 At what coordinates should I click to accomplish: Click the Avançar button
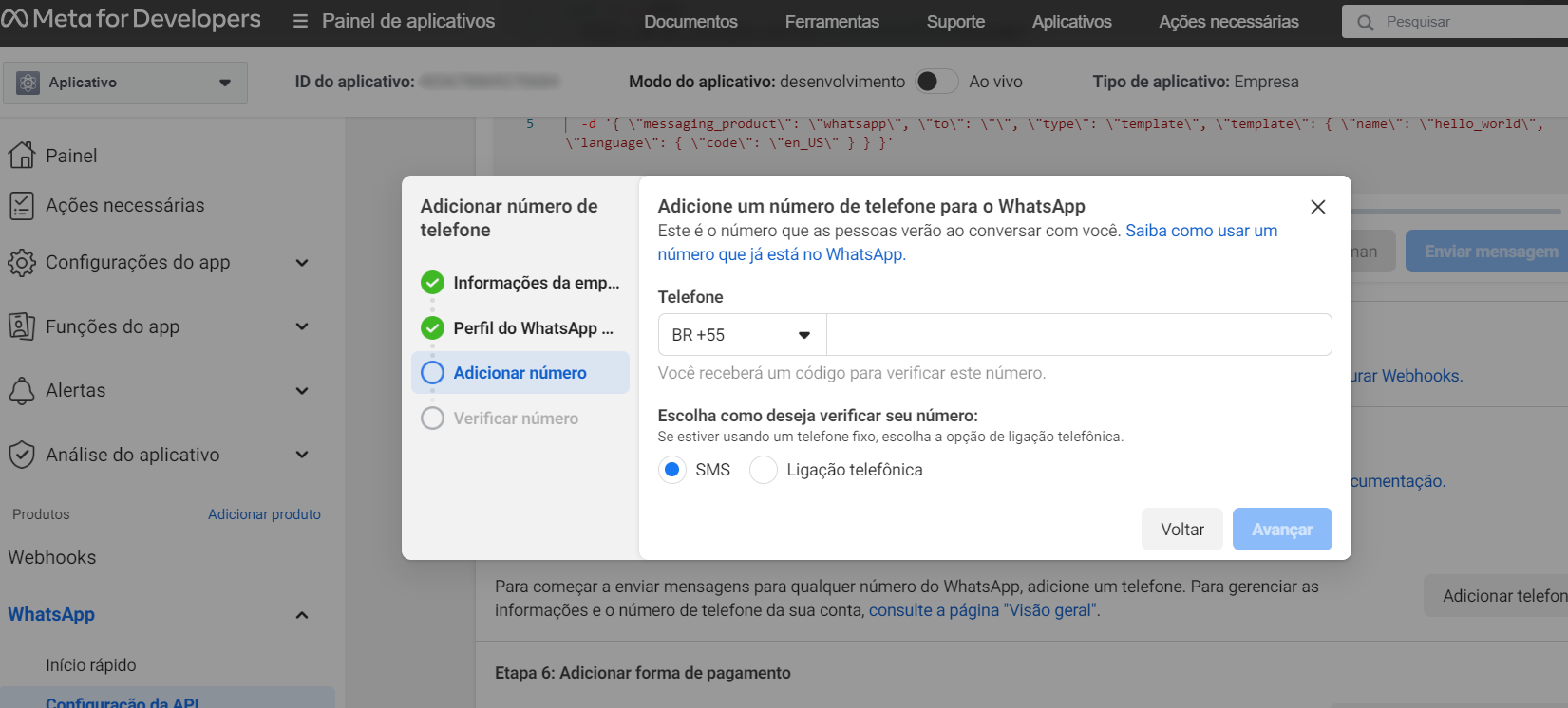1282,530
